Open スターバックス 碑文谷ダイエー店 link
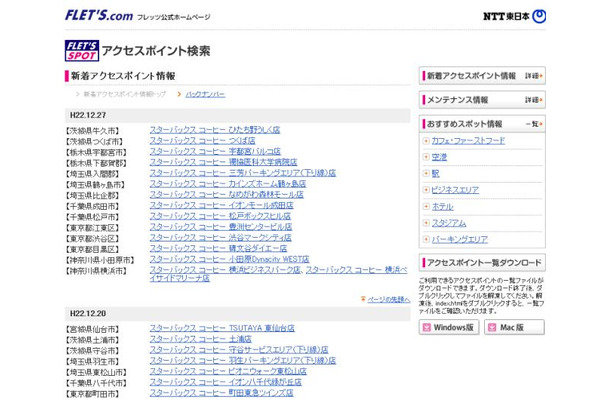Image resolution: width=610 pixels, height=400 pixels. (218, 248)
